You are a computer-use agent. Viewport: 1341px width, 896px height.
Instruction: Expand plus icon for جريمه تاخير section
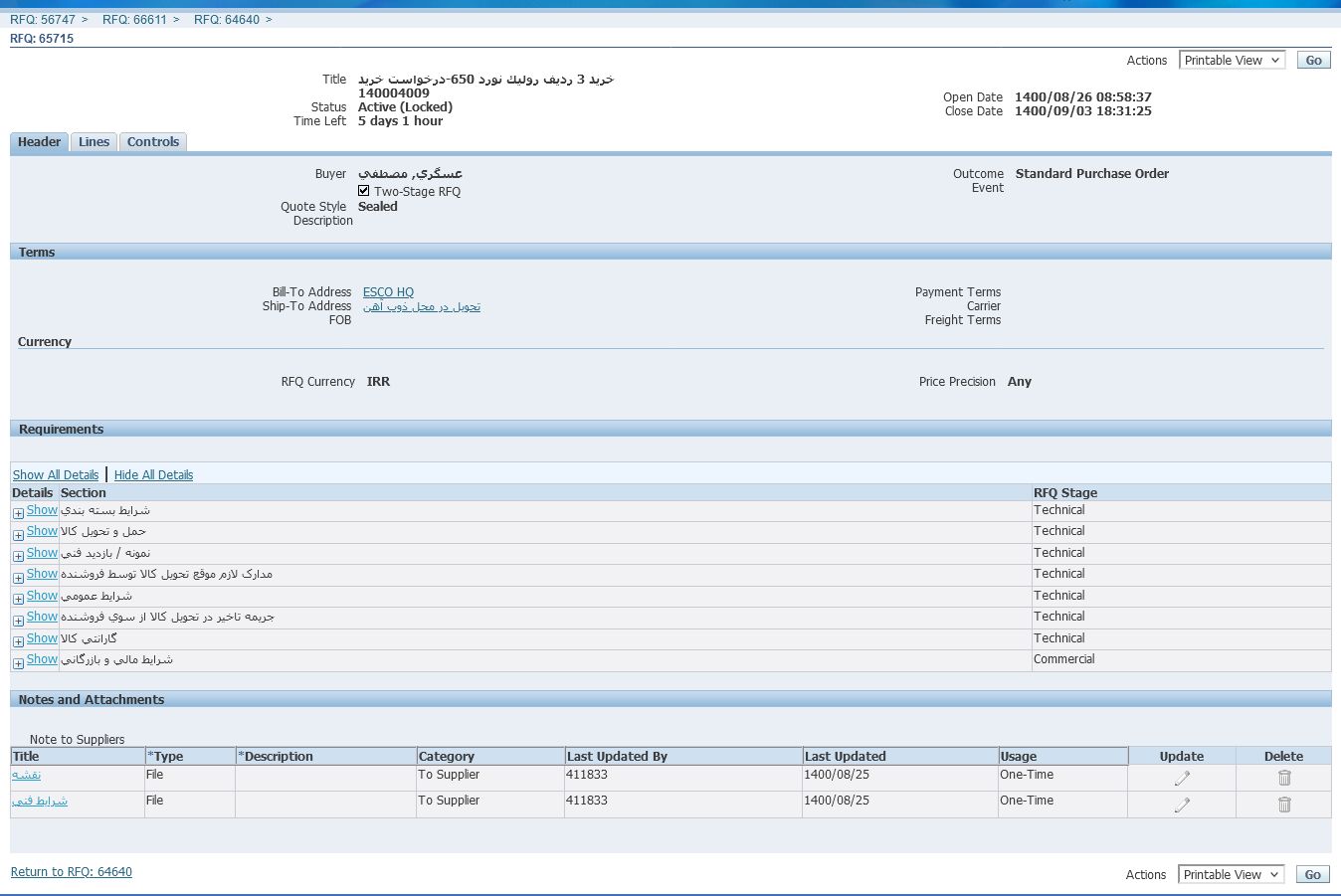point(18,621)
